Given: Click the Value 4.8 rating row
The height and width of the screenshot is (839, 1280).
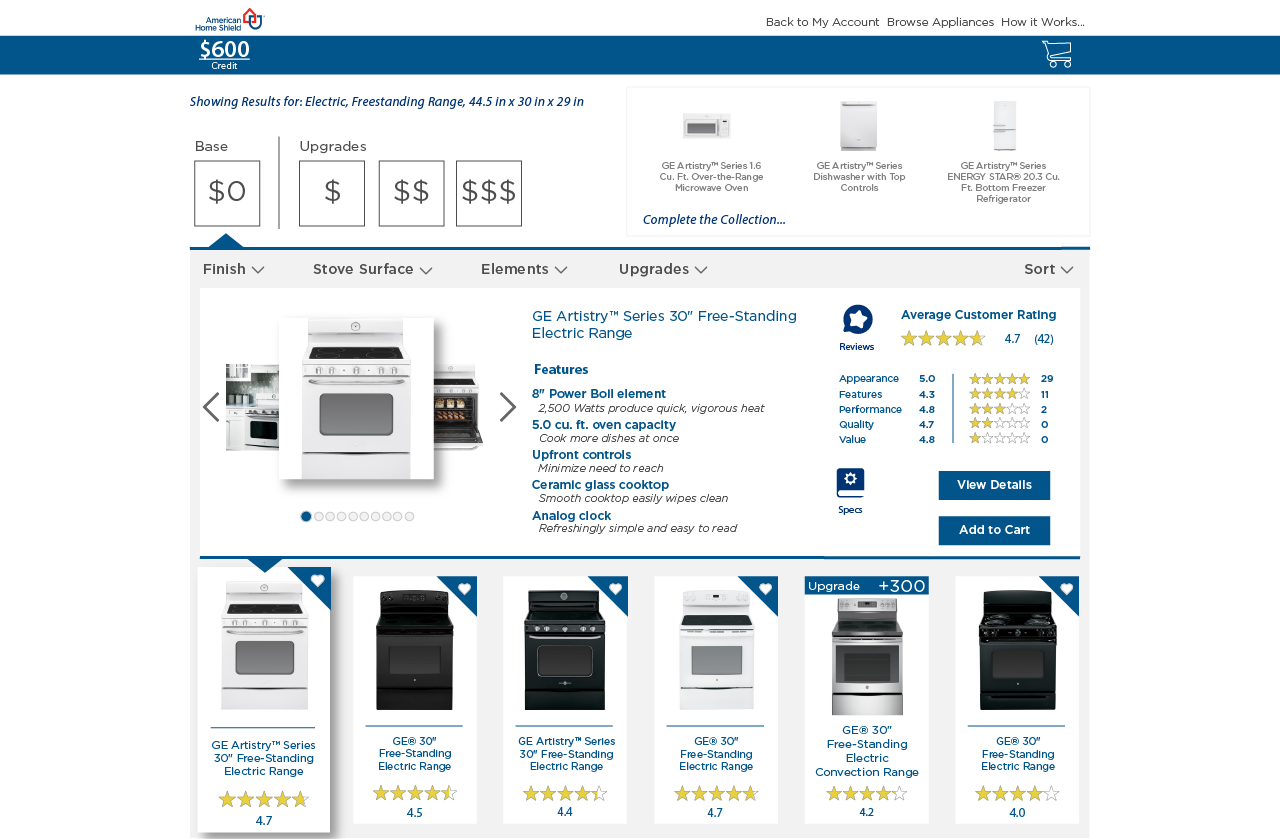Looking at the screenshot, I should point(887,439).
